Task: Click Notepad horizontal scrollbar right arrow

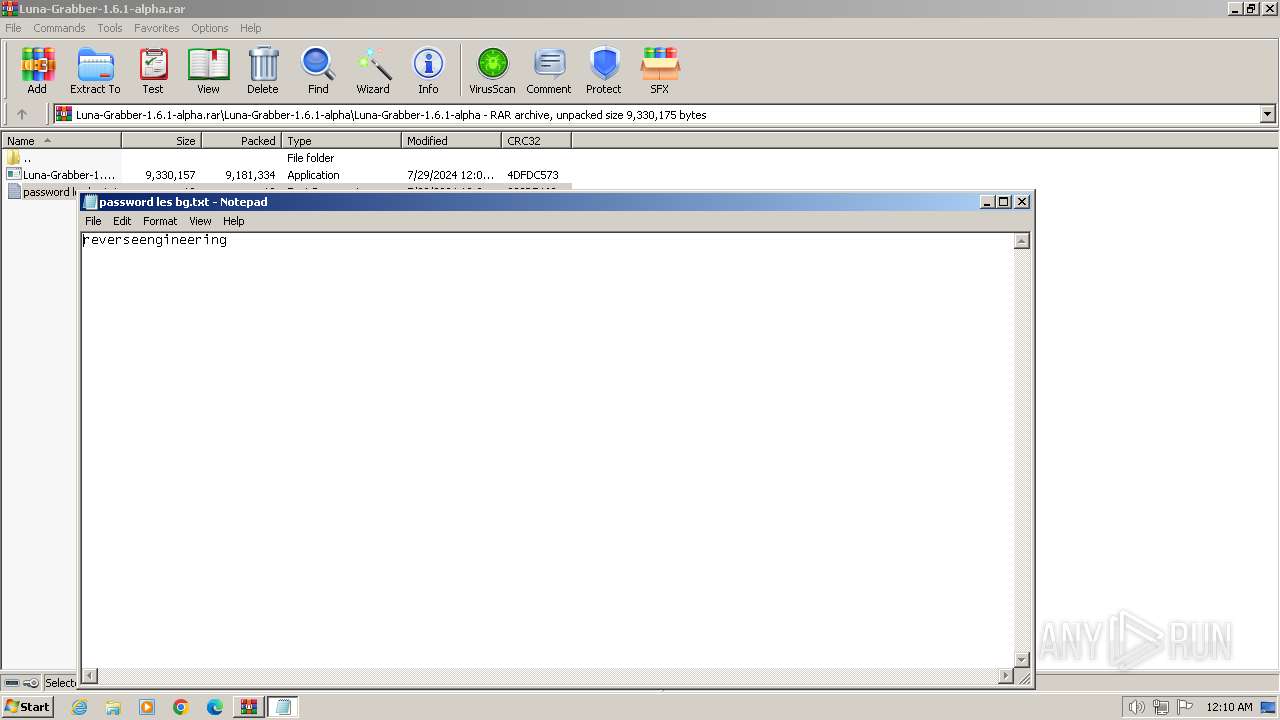Action: 1006,676
